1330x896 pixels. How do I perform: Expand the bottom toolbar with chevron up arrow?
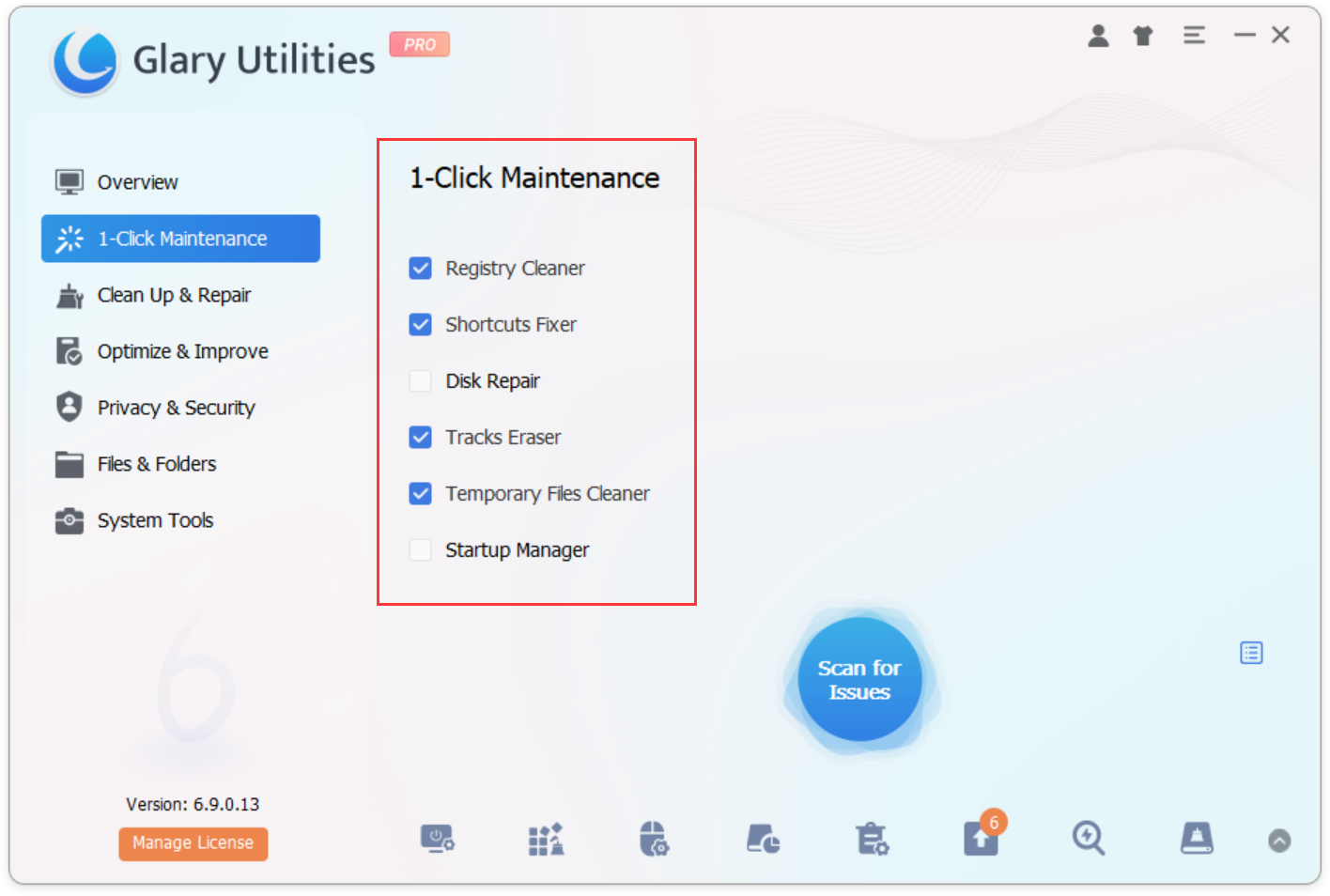1279,841
